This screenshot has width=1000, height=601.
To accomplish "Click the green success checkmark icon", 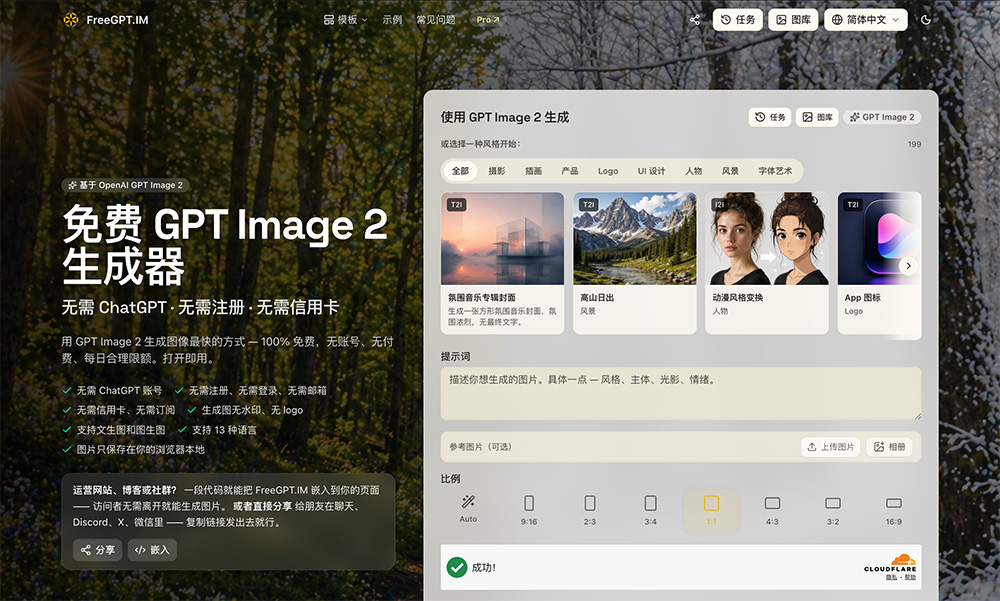I will point(457,567).
